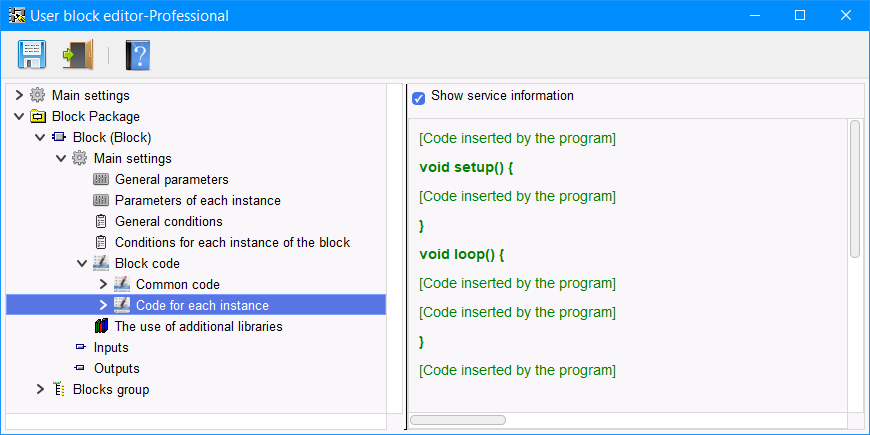Screen dimensions: 870x435
Task: Expand the Common code node
Action: 102,285
